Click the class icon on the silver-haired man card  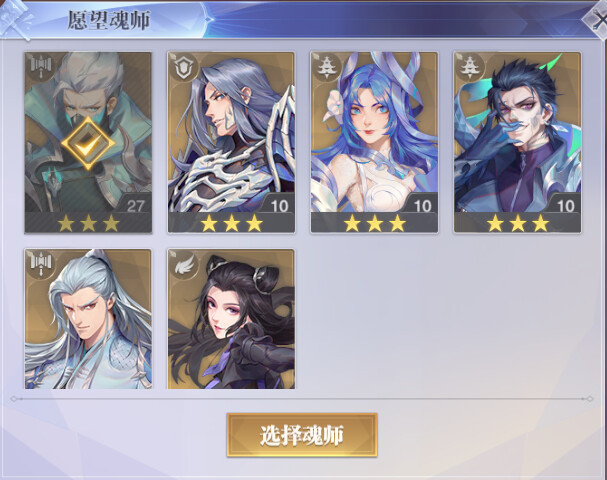(41, 263)
